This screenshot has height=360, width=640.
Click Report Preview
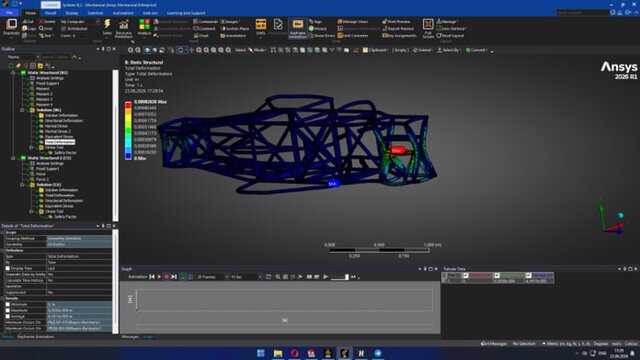click(x=398, y=29)
